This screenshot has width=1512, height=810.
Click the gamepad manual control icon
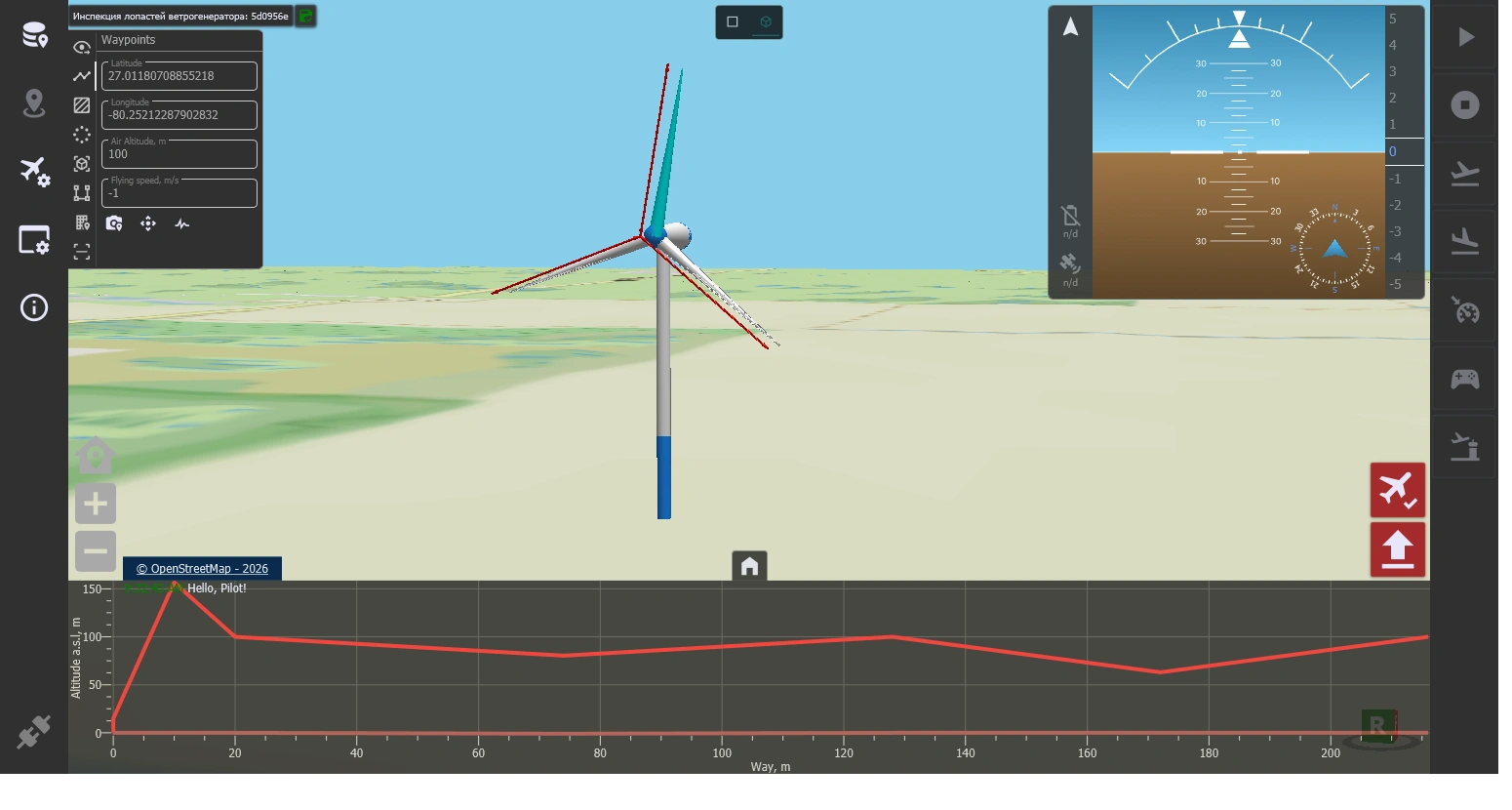tap(1465, 379)
